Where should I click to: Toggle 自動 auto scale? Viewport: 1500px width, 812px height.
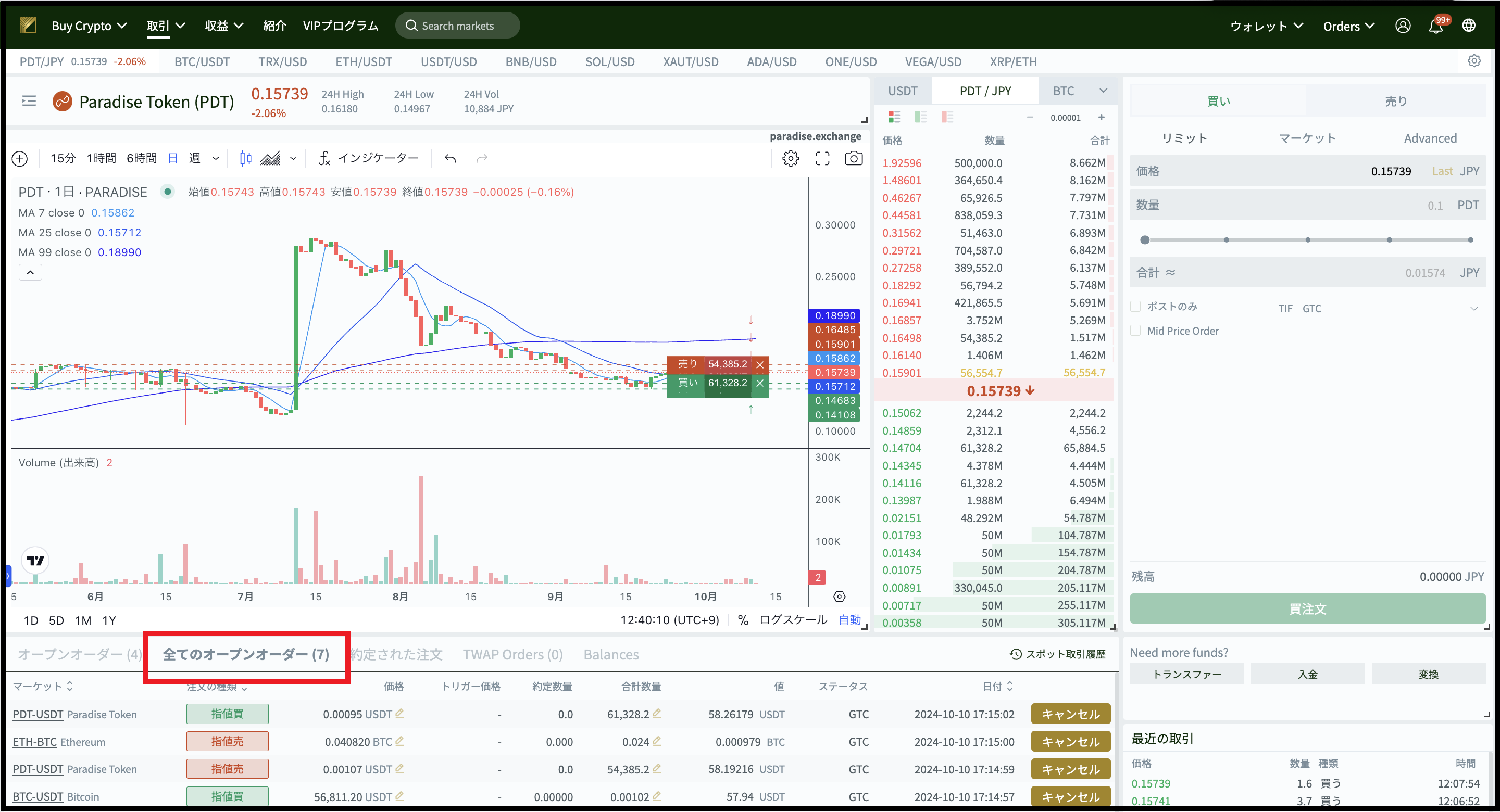coord(849,620)
